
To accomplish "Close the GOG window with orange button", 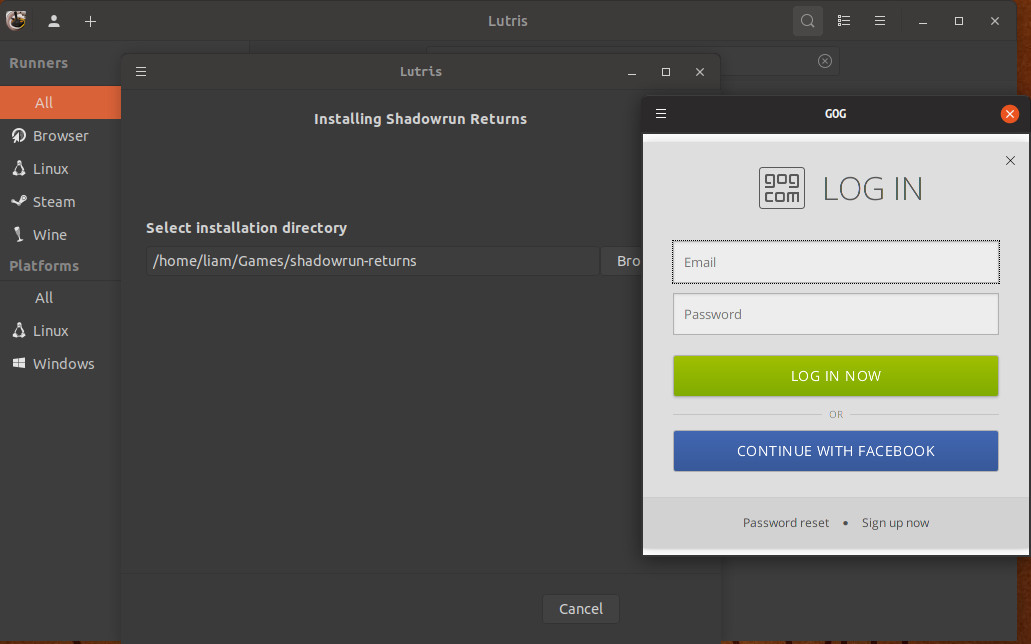I will pos(1009,114).
